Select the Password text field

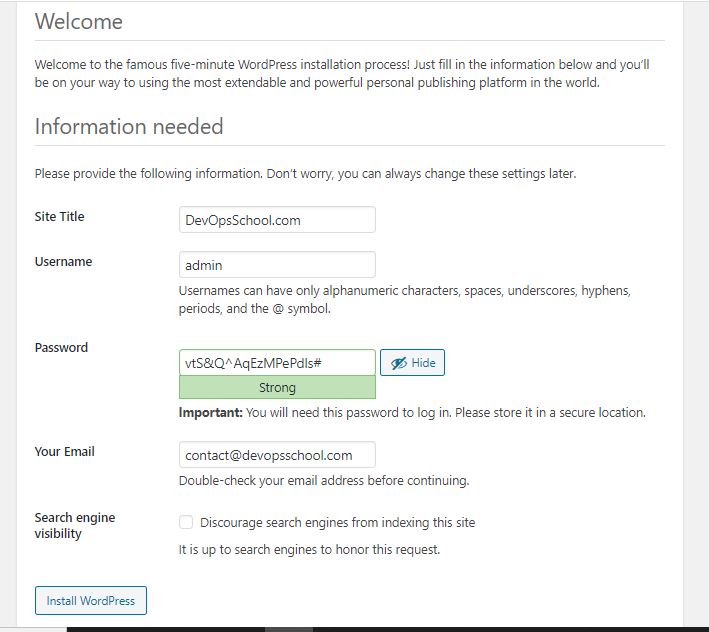(x=277, y=363)
